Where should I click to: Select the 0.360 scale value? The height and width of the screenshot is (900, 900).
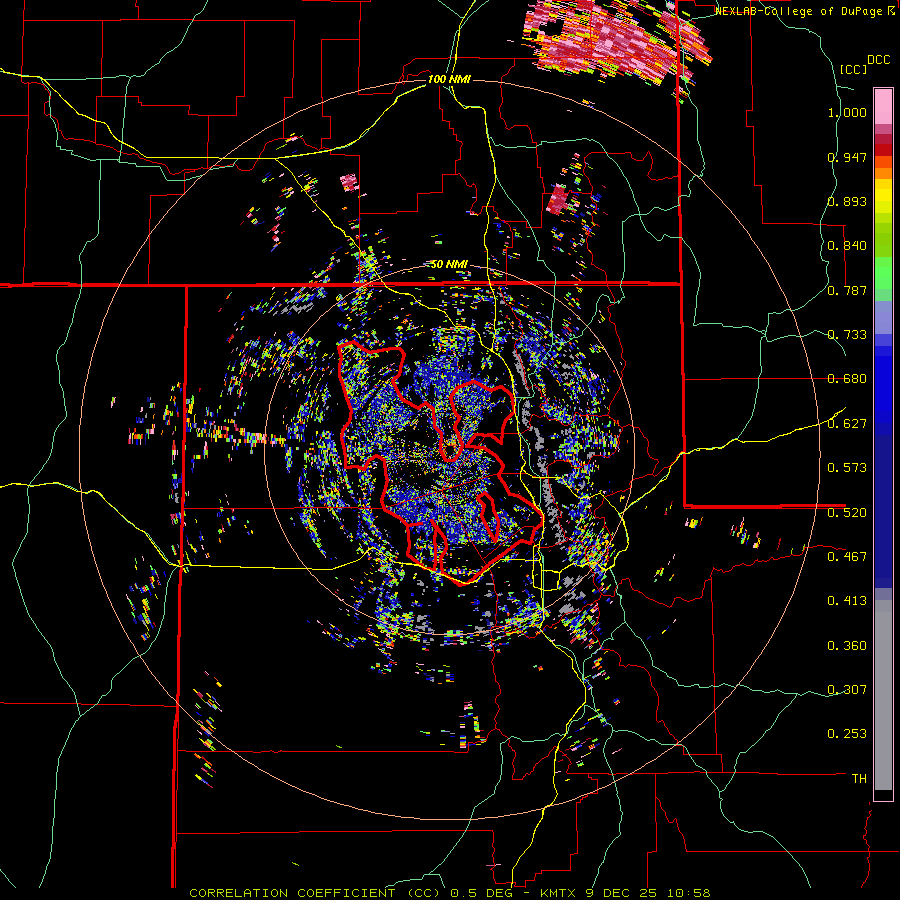pos(847,646)
